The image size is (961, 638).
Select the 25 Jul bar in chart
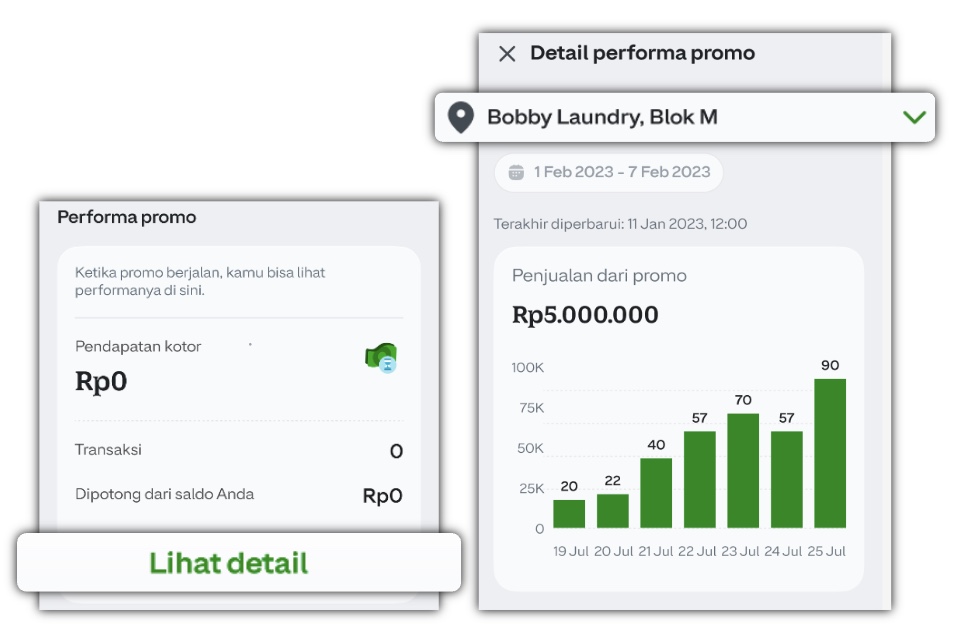[x=830, y=453]
